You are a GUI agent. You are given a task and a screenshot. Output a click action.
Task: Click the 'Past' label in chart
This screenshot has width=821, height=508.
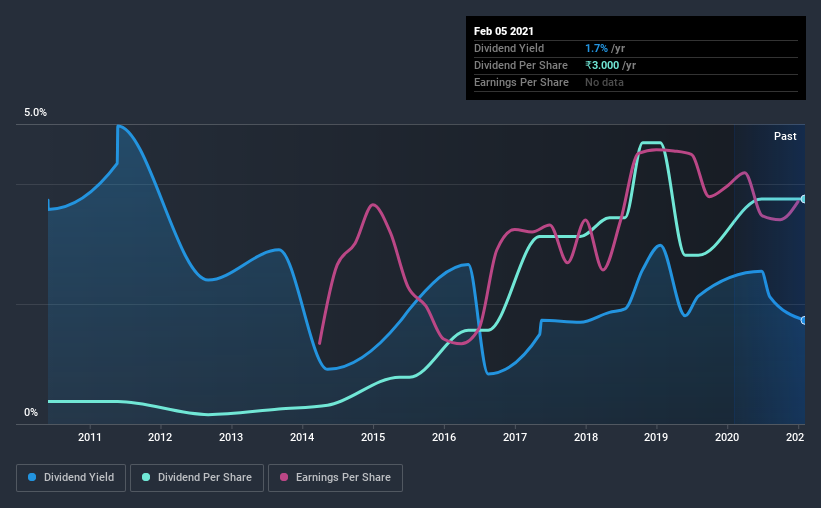785,136
